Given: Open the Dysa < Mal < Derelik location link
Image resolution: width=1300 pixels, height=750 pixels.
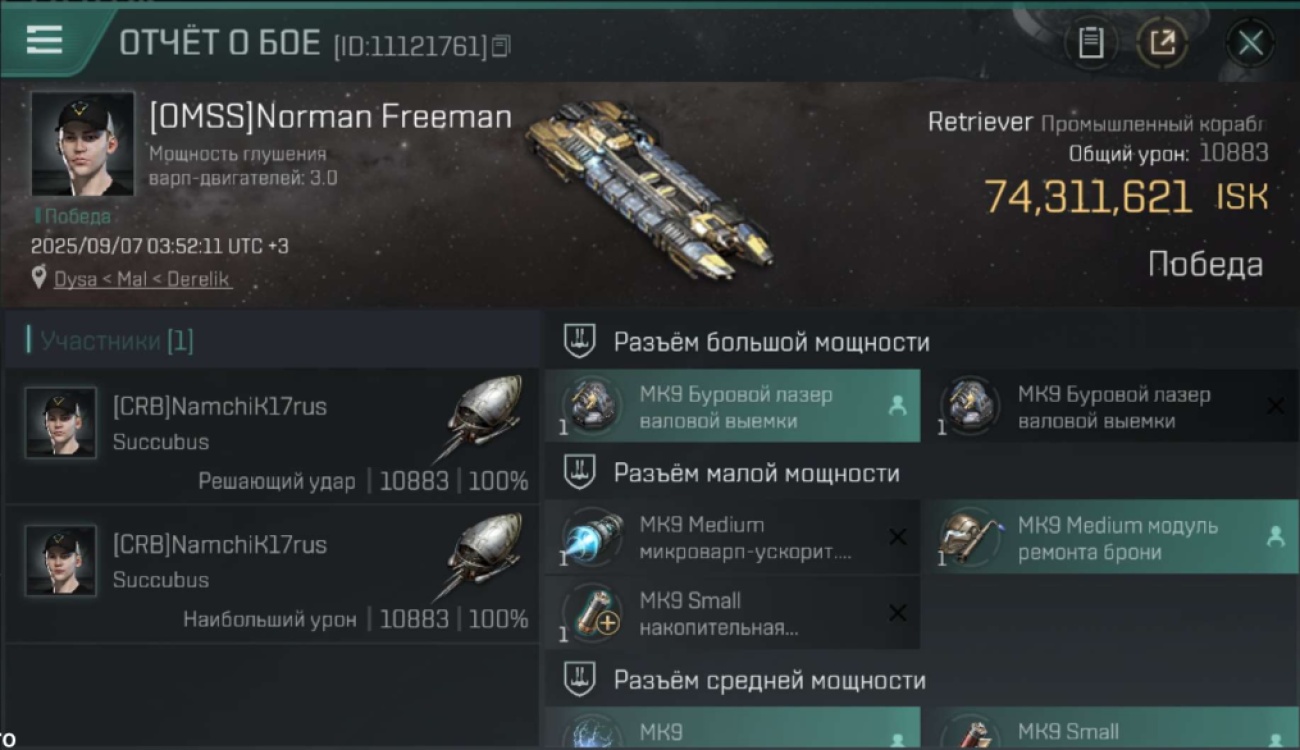Looking at the screenshot, I should point(143,279).
